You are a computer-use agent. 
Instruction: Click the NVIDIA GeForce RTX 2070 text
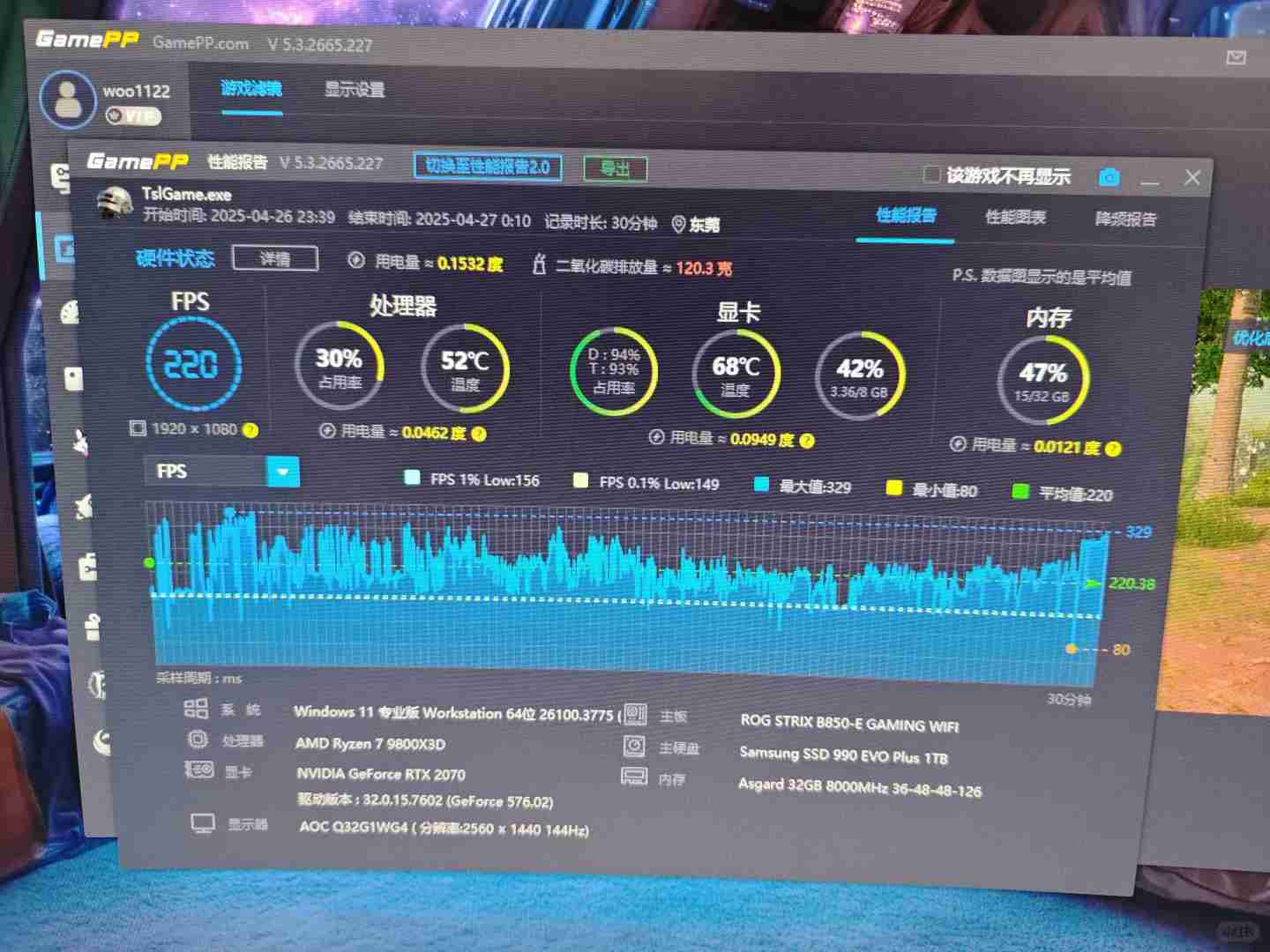381,774
